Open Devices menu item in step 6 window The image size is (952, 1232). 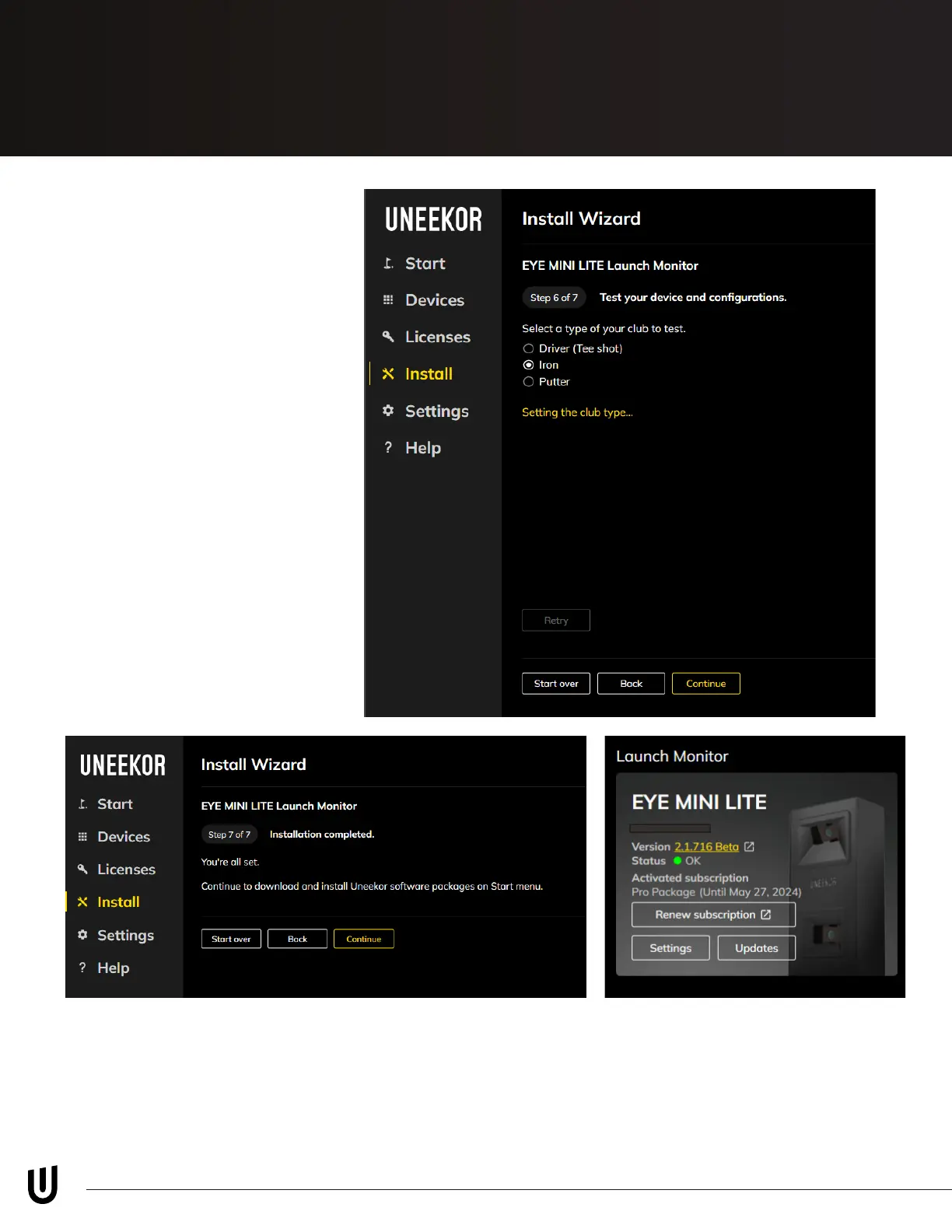435,300
